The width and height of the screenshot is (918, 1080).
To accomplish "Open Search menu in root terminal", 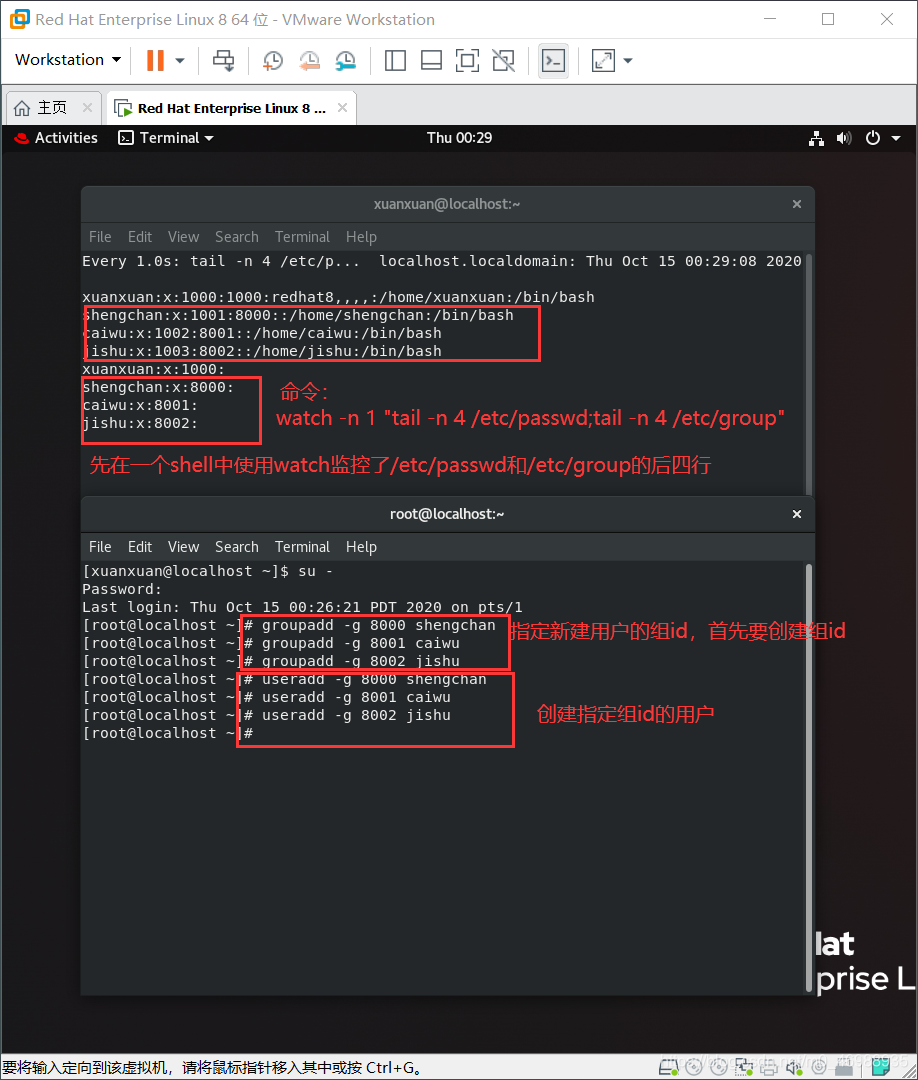I will (x=237, y=547).
